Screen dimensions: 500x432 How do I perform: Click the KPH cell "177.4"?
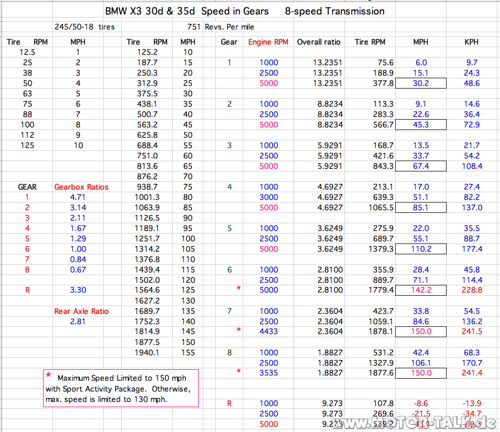(472, 249)
